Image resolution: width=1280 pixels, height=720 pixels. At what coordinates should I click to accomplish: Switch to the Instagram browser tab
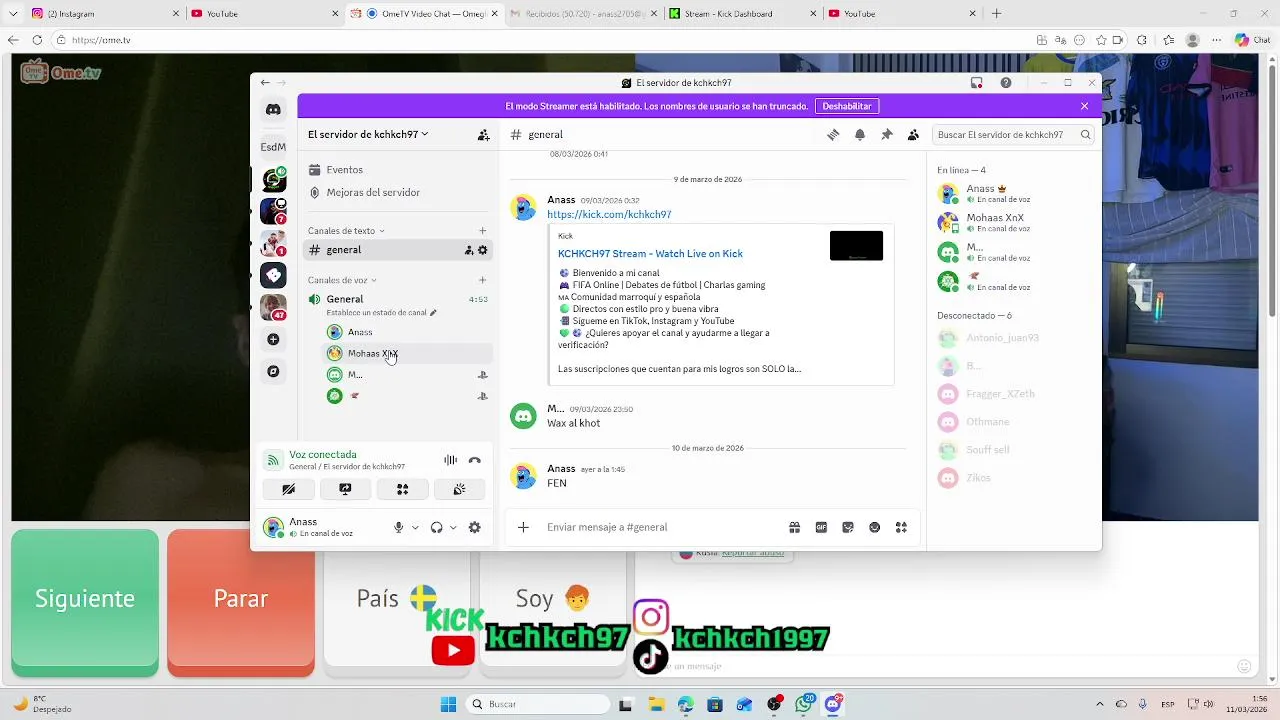point(105,14)
